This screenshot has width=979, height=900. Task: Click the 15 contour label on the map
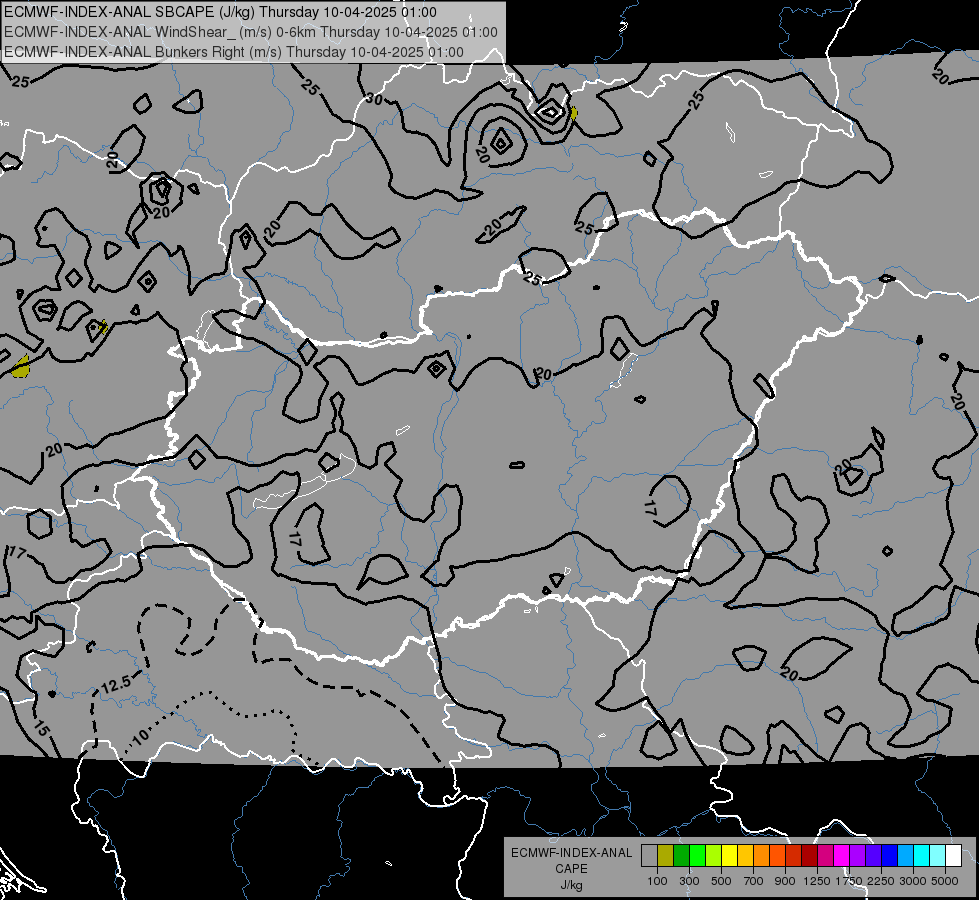[x=41, y=728]
